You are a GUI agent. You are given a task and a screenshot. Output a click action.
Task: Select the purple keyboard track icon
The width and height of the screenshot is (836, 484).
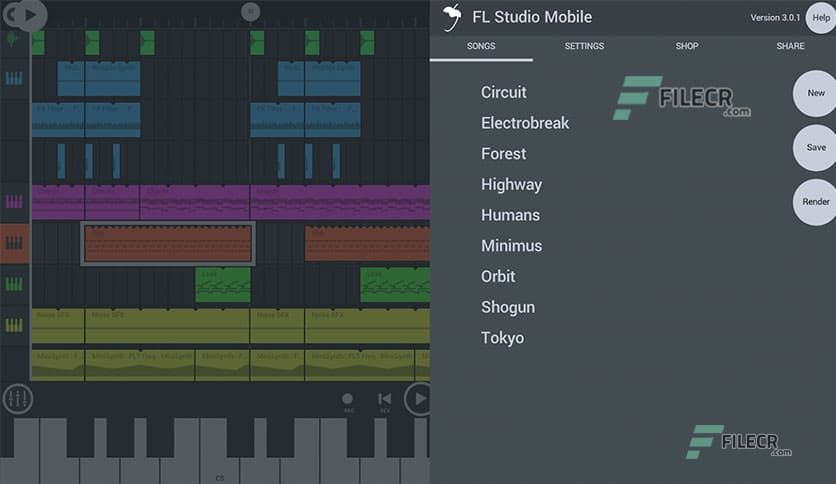[x=14, y=202]
